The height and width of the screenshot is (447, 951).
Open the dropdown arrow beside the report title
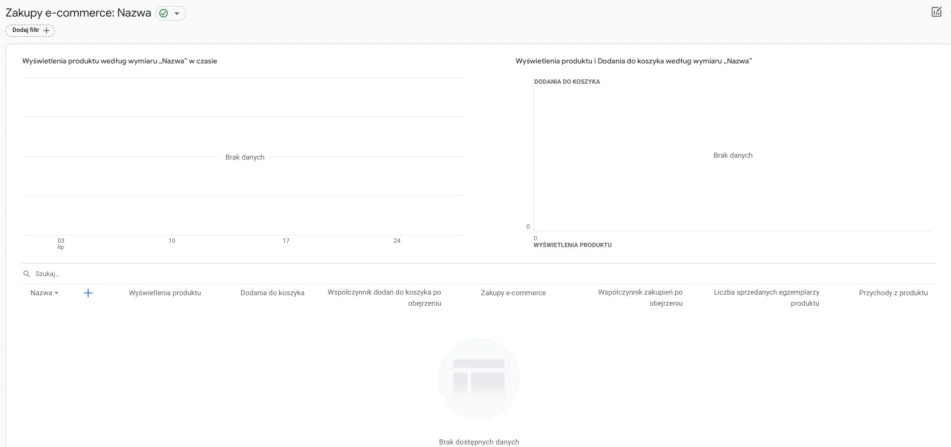pyautogui.click(x=178, y=13)
